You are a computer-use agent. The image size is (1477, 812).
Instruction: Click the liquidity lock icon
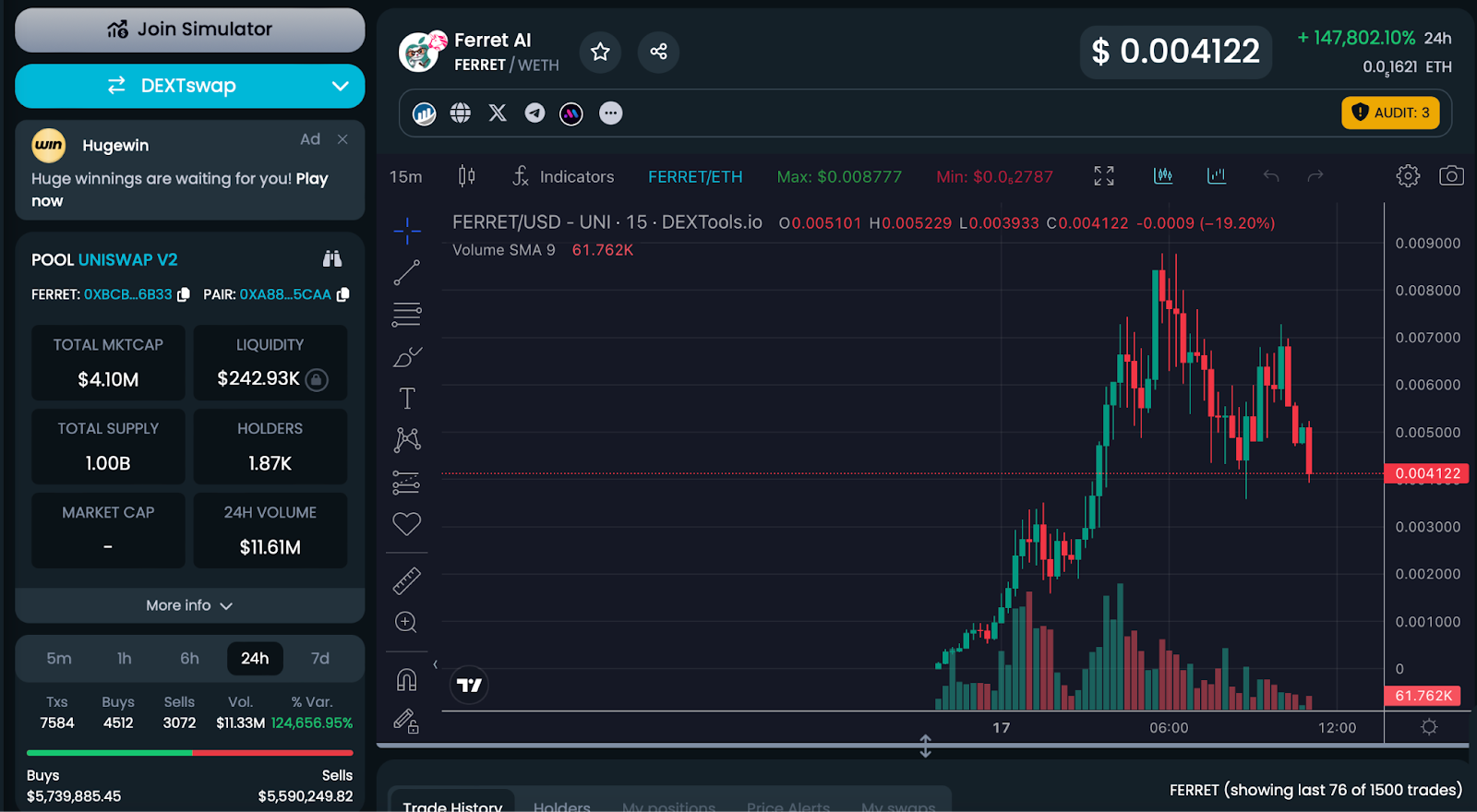pos(317,379)
